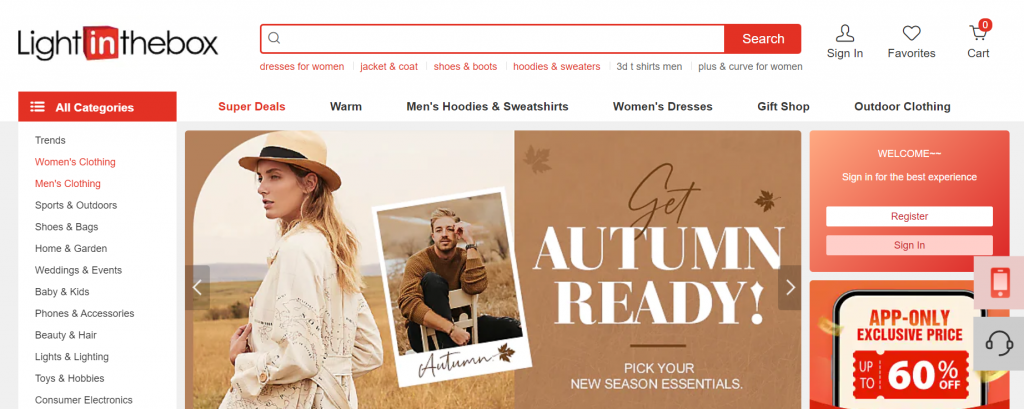
Task: Open the App-Only Exclusive Price banner
Action: pyautogui.click(x=909, y=344)
